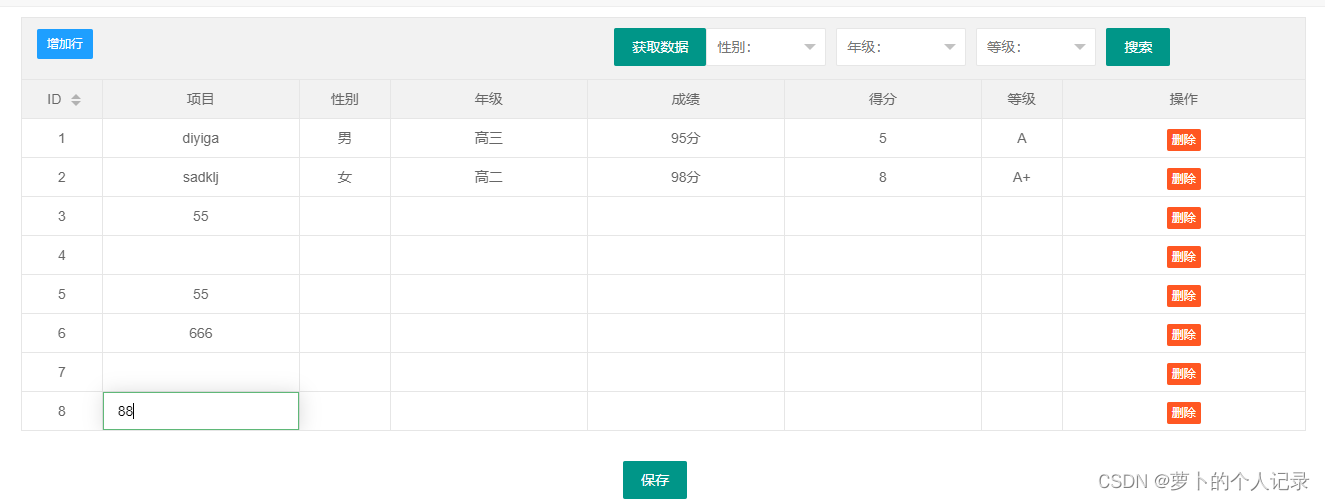Click the ID column sort arrows
Image resolution: width=1325 pixels, height=501 pixels.
pyautogui.click(x=76, y=100)
